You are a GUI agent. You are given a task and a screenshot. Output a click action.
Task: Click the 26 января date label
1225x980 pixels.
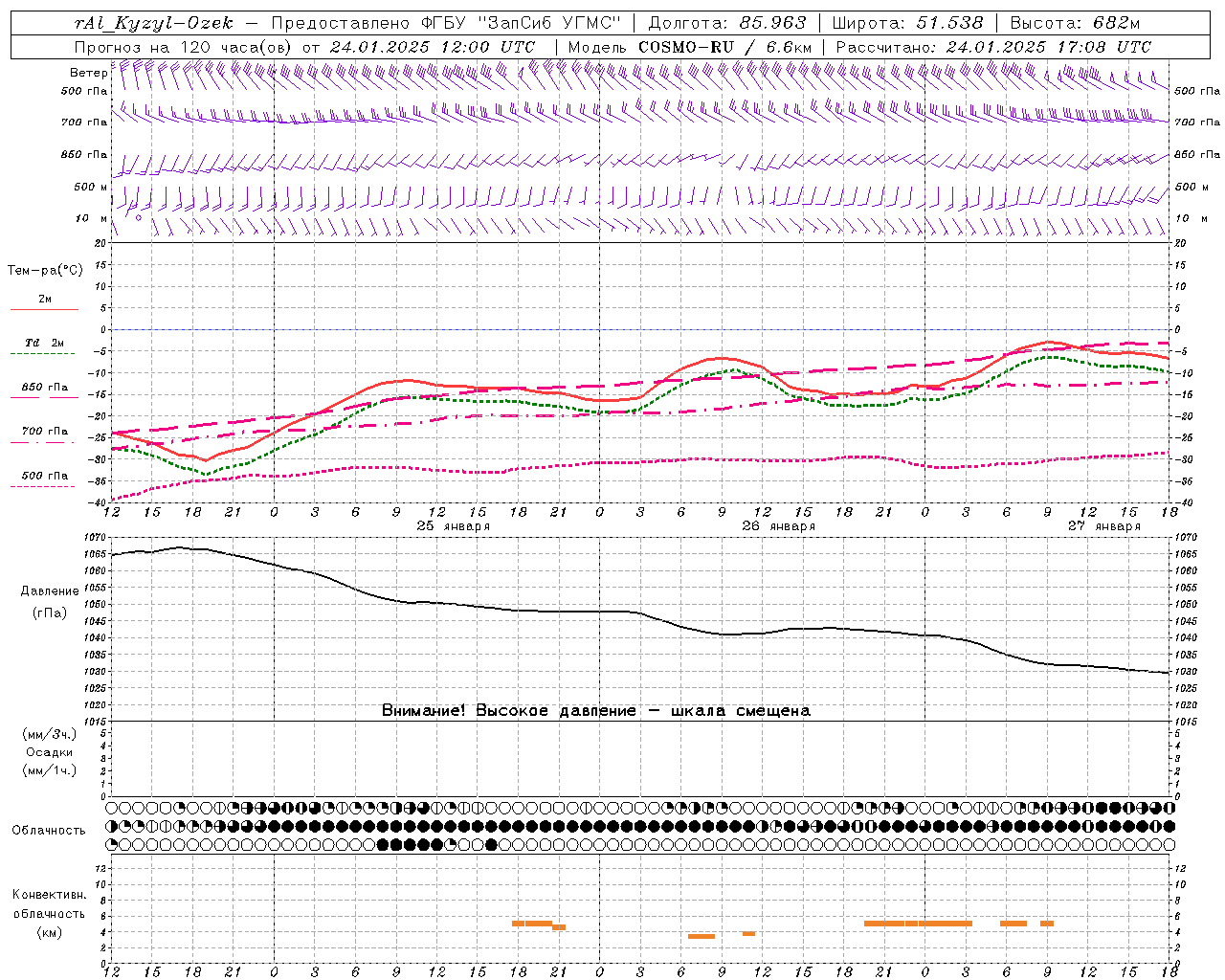pyautogui.click(x=779, y=526)
